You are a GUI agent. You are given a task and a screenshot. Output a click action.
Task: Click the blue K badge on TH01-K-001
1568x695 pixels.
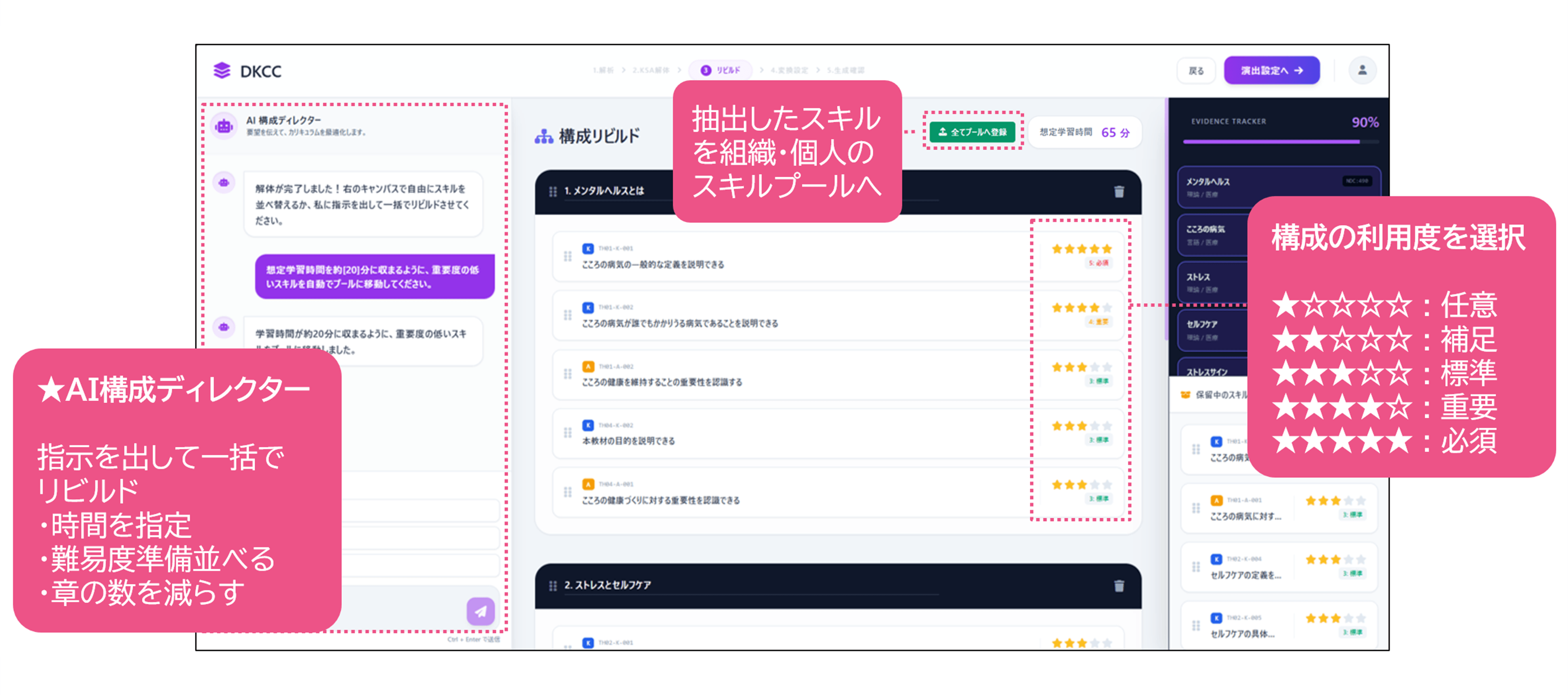point(588,248)
